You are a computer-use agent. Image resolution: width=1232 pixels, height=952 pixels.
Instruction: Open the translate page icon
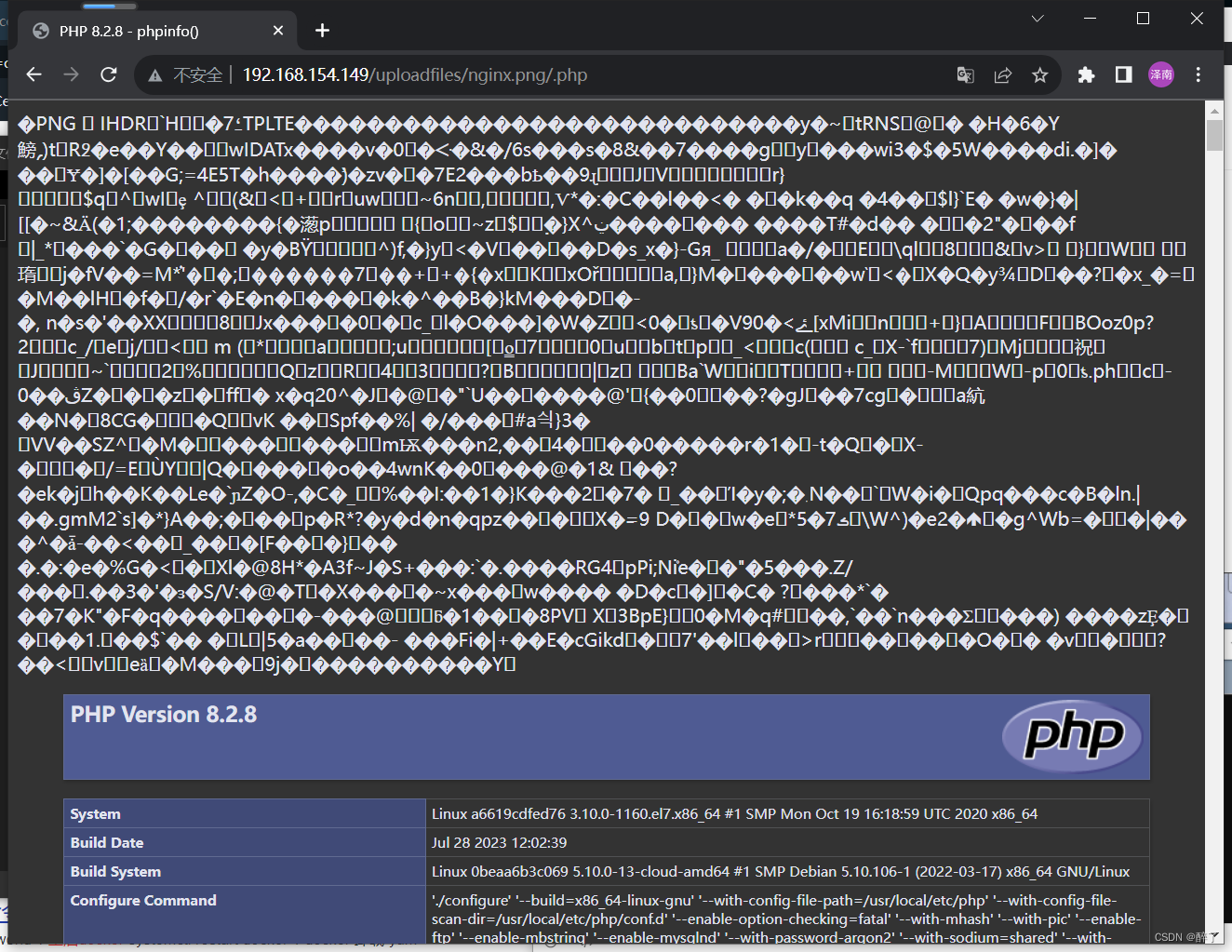[966, 75]
